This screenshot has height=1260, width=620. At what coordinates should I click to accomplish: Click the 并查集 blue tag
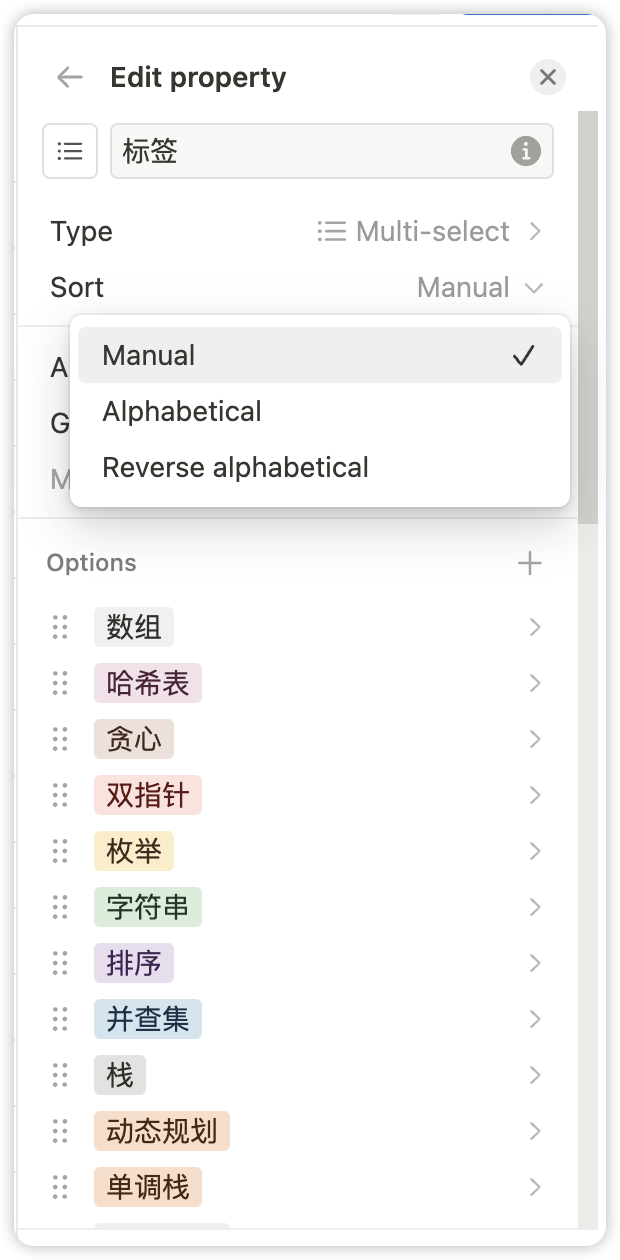[148, 1019]
